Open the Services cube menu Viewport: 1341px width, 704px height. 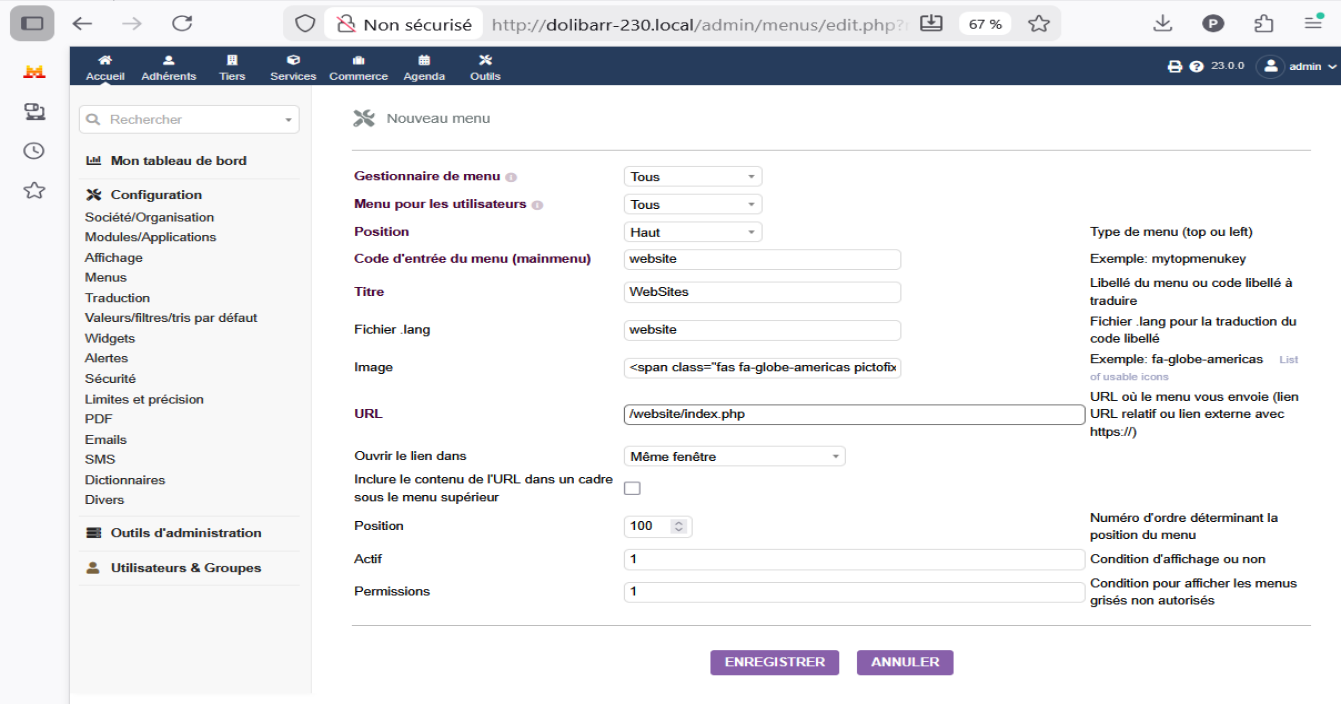point(293,67)
